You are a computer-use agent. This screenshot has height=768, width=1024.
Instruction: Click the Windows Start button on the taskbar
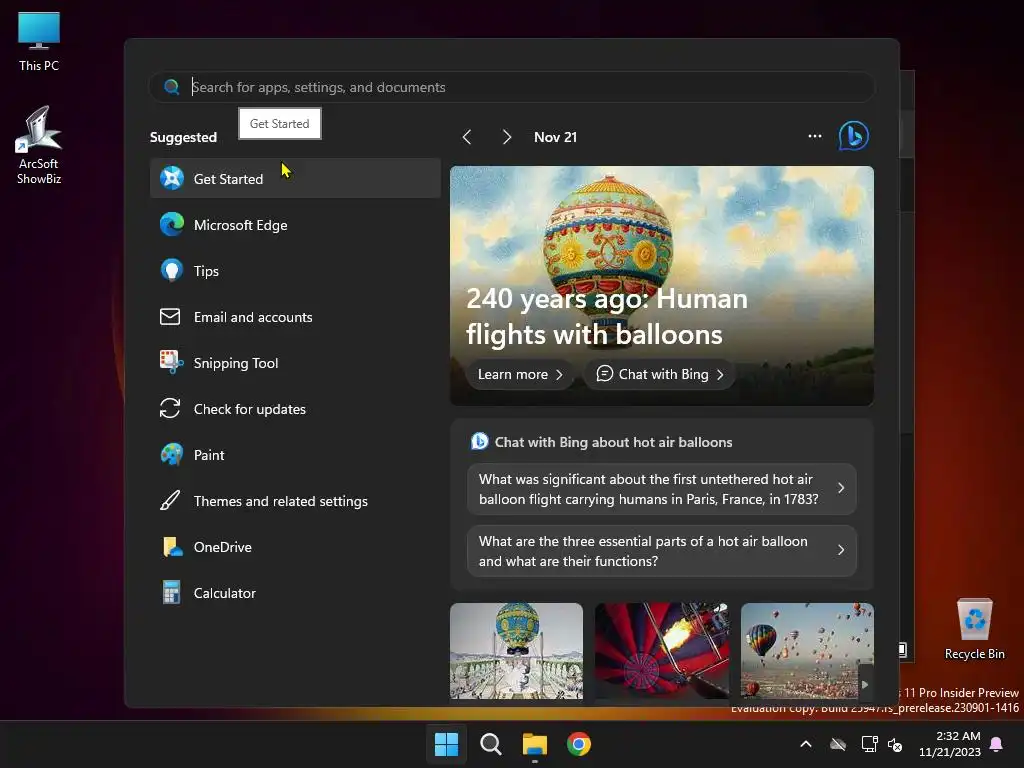447,744
